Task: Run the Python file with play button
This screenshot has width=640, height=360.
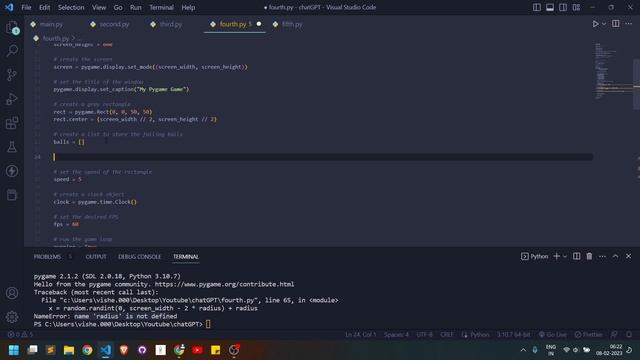Action: 595,24
